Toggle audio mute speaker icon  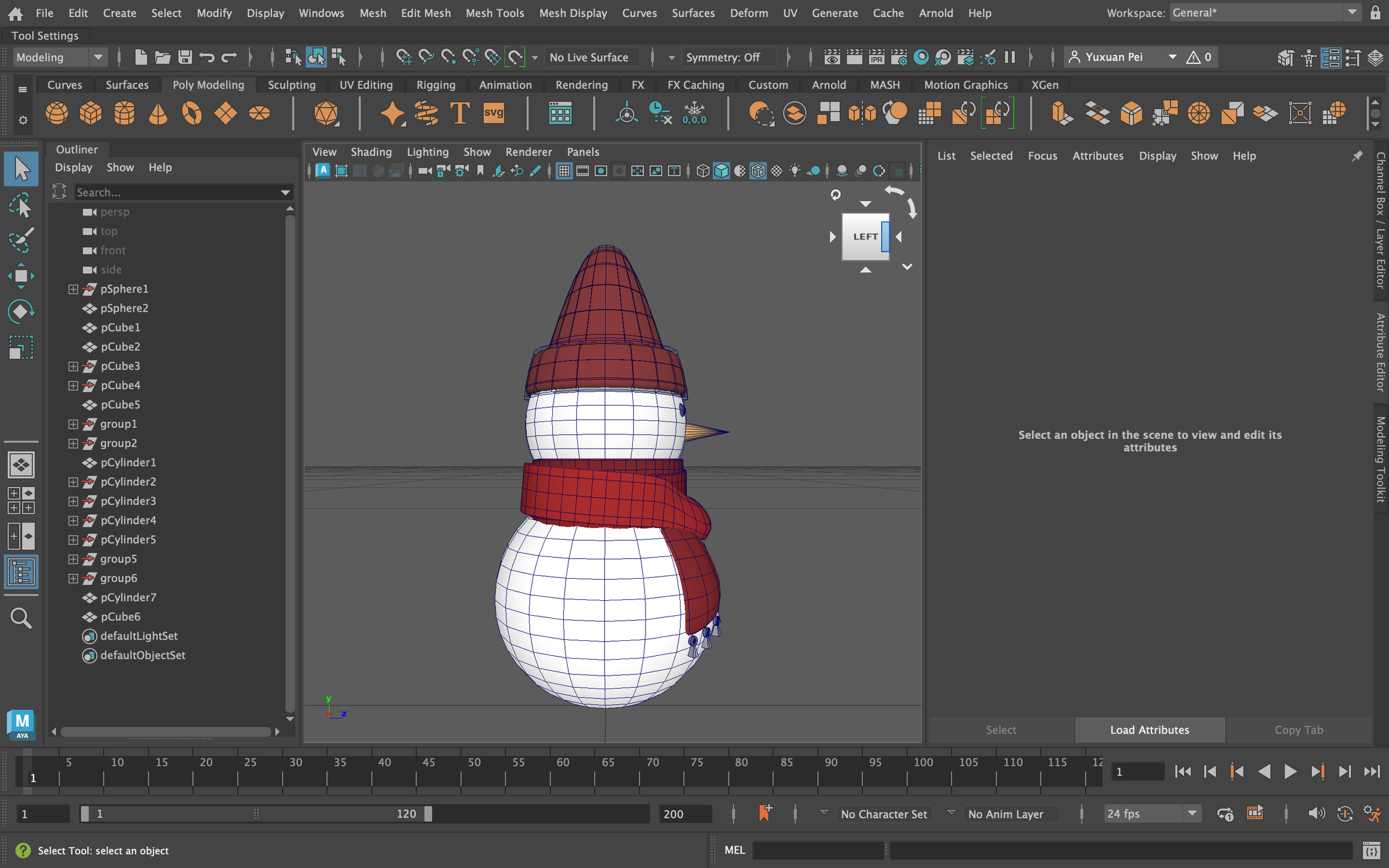[x=1316, y=814]
